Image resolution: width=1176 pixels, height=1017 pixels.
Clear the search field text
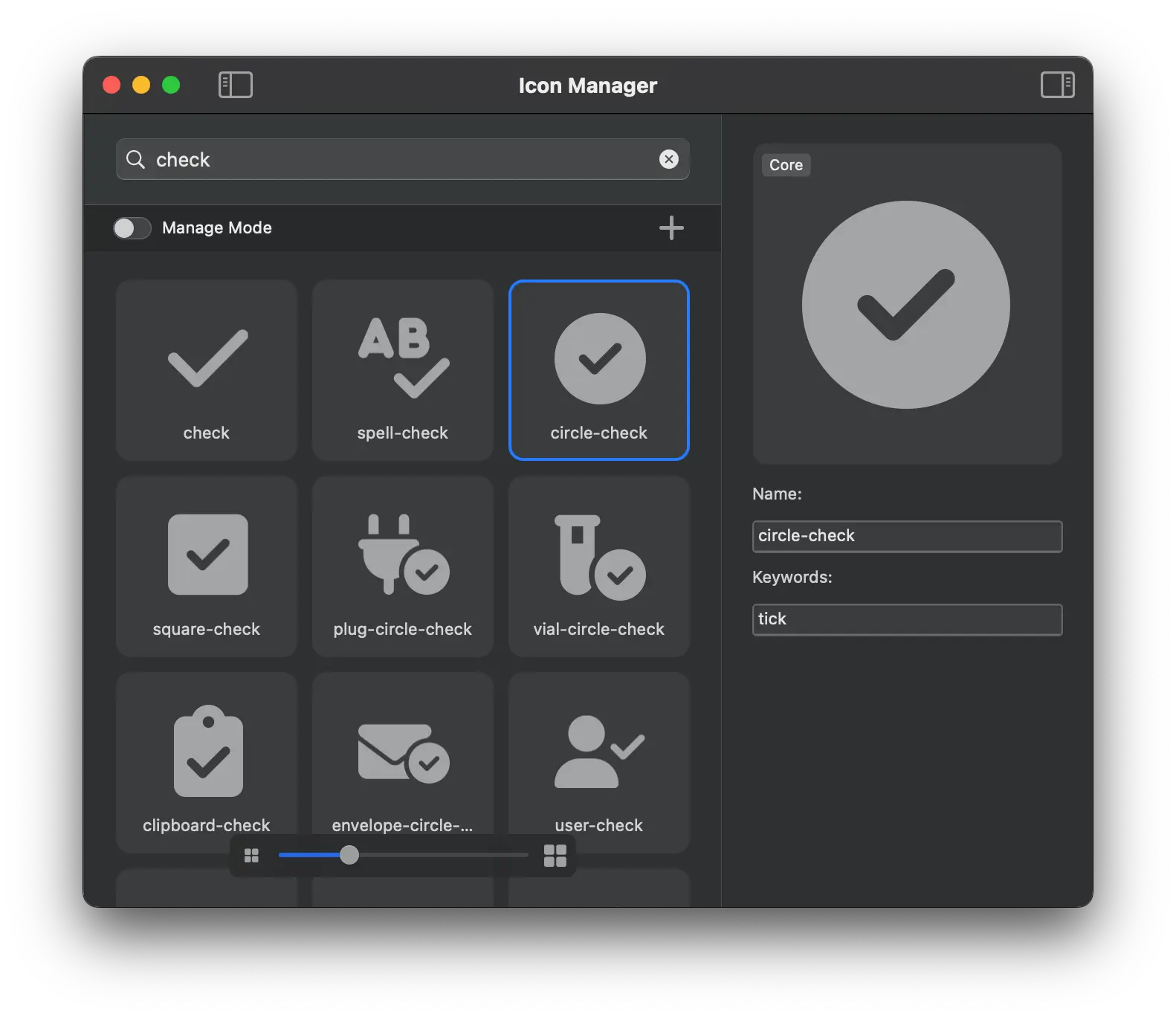669,159
